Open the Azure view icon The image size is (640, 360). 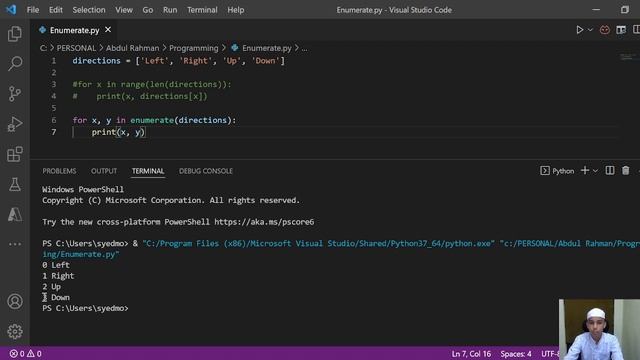coord(15,214)
